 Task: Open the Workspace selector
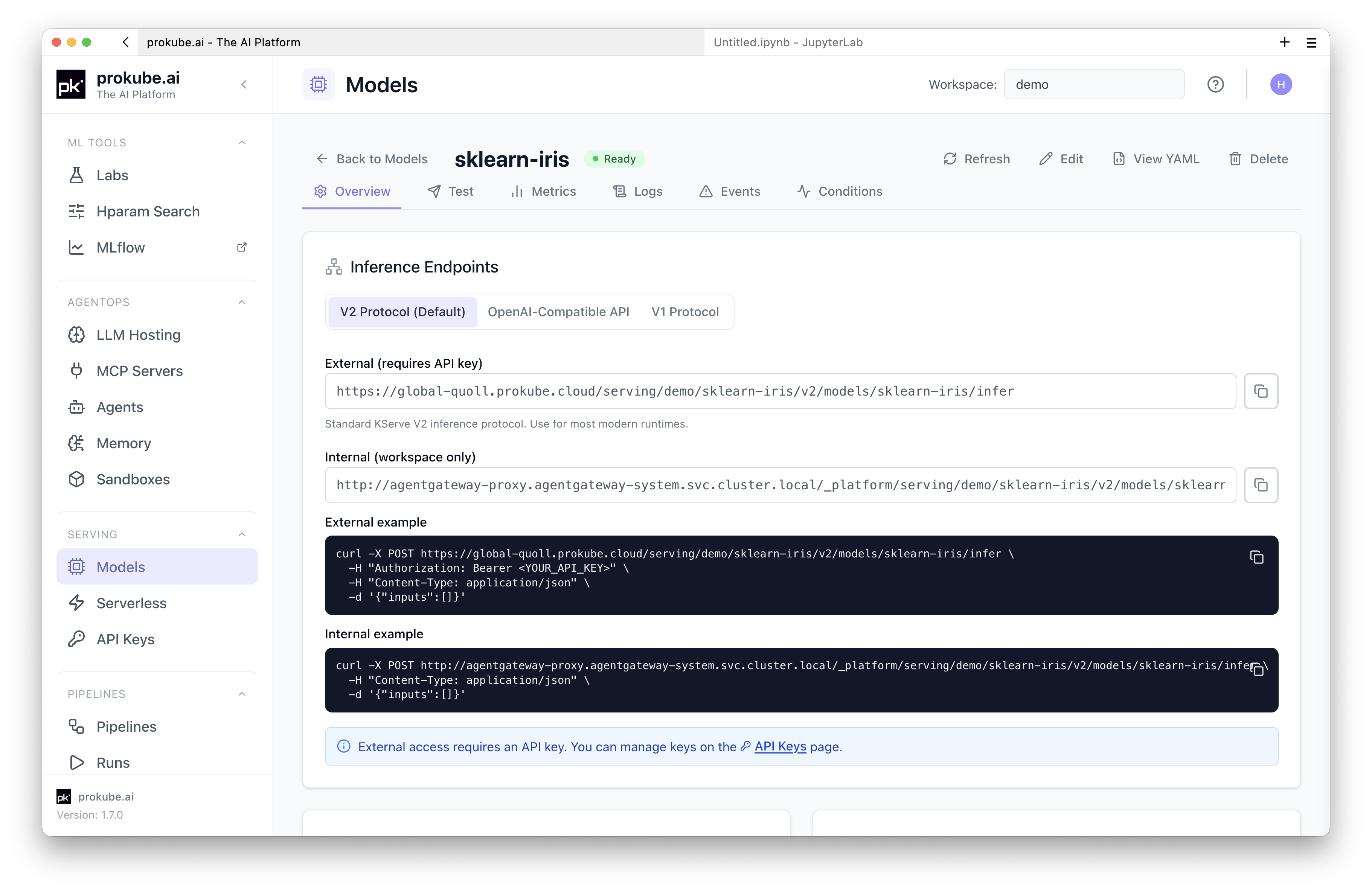pos(1093,85)
